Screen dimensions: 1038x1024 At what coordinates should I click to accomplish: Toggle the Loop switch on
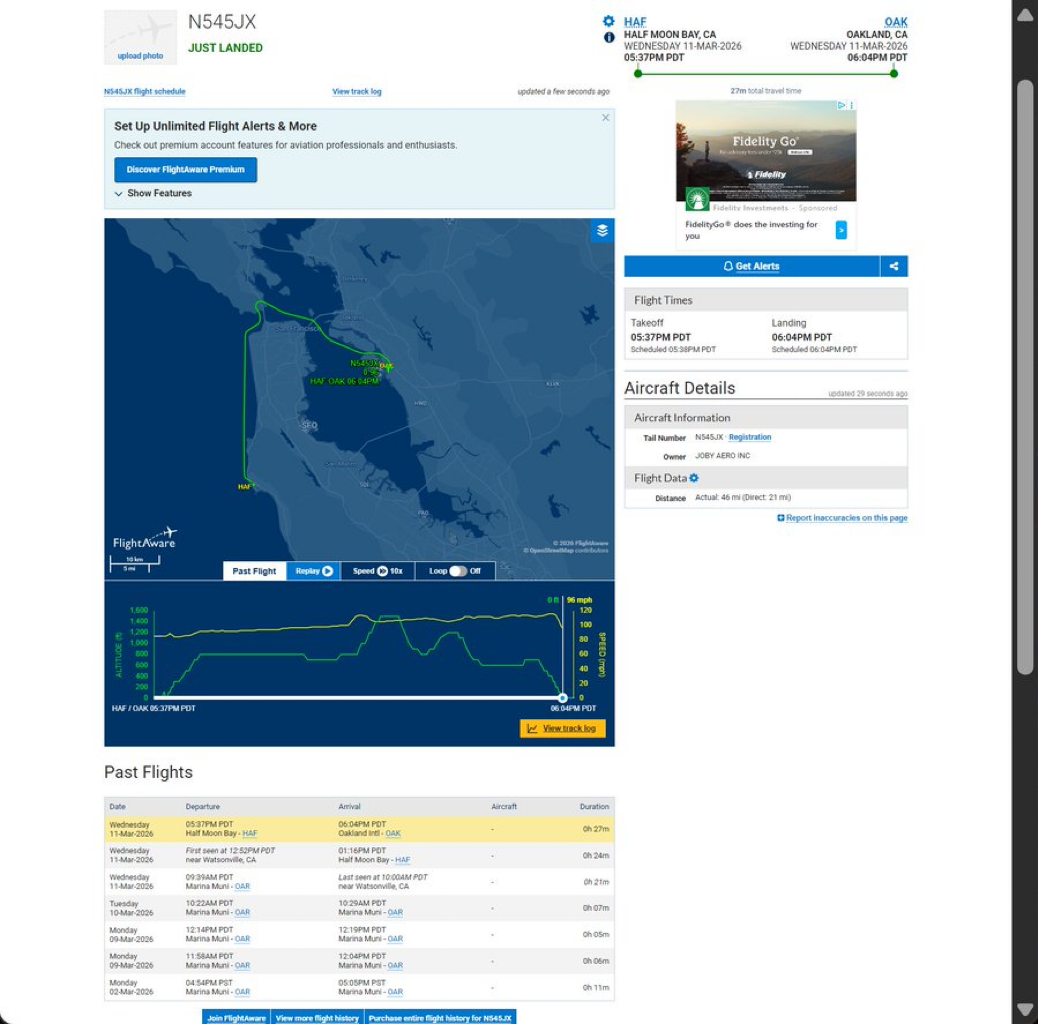(458, 571)
